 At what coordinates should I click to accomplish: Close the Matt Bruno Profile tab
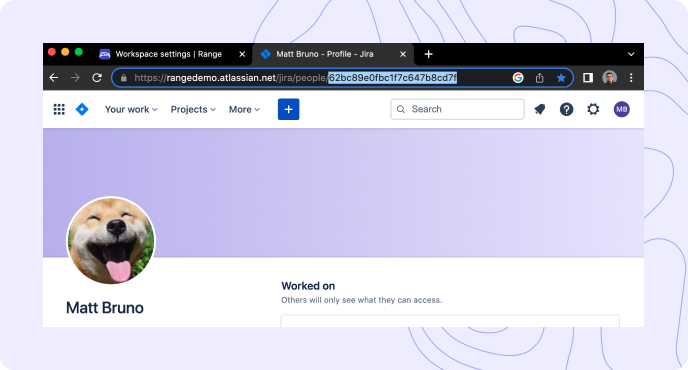[x=403, y=54]
